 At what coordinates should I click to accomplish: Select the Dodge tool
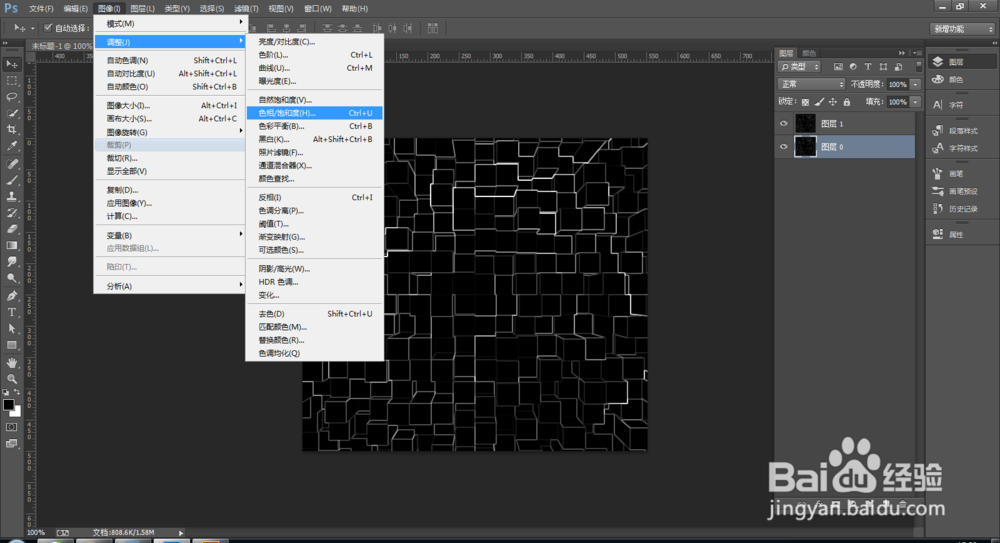[11, 278]
